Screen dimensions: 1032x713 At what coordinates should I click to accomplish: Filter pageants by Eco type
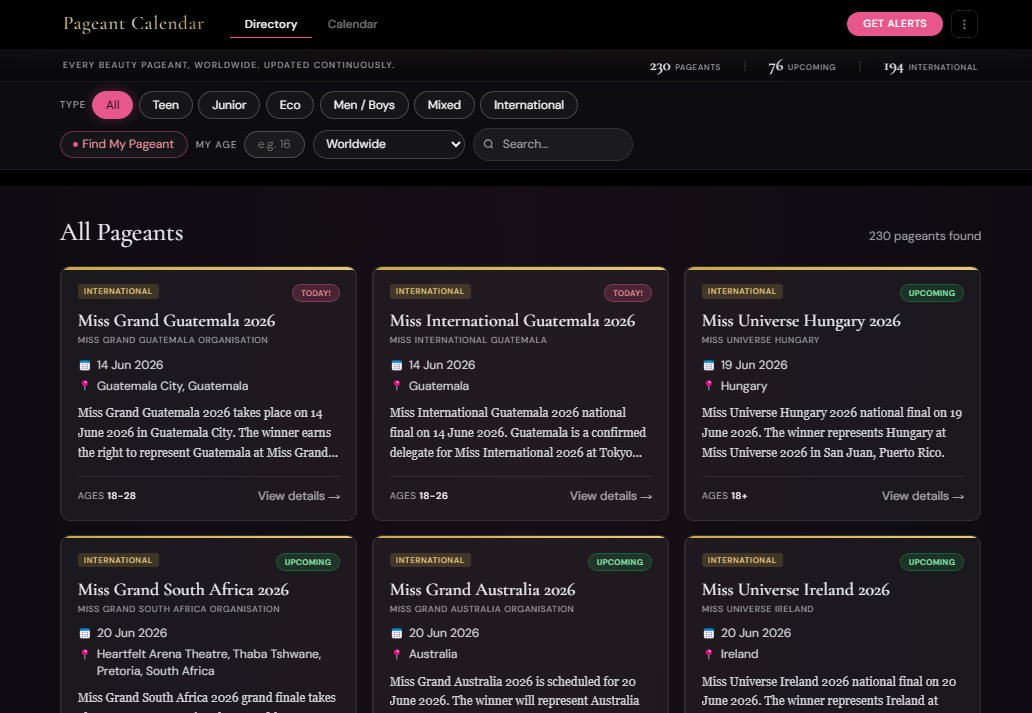click(x=290, y=105)
